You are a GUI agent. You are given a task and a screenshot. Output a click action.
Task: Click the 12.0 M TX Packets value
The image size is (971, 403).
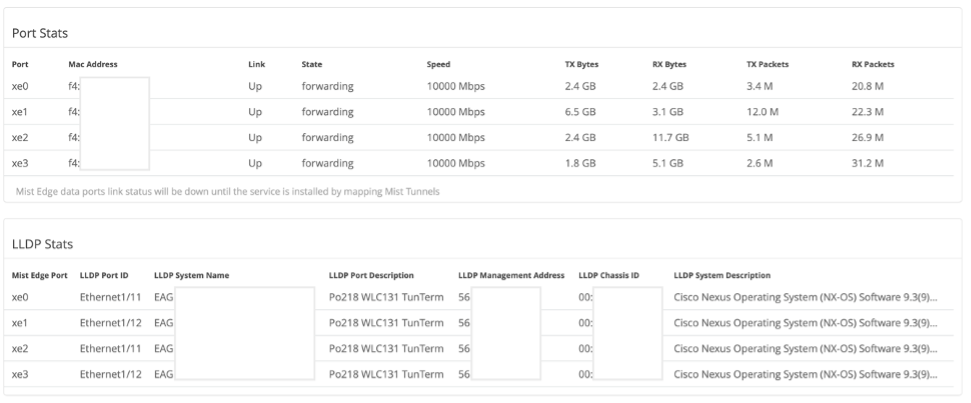(x=763, y=112)
